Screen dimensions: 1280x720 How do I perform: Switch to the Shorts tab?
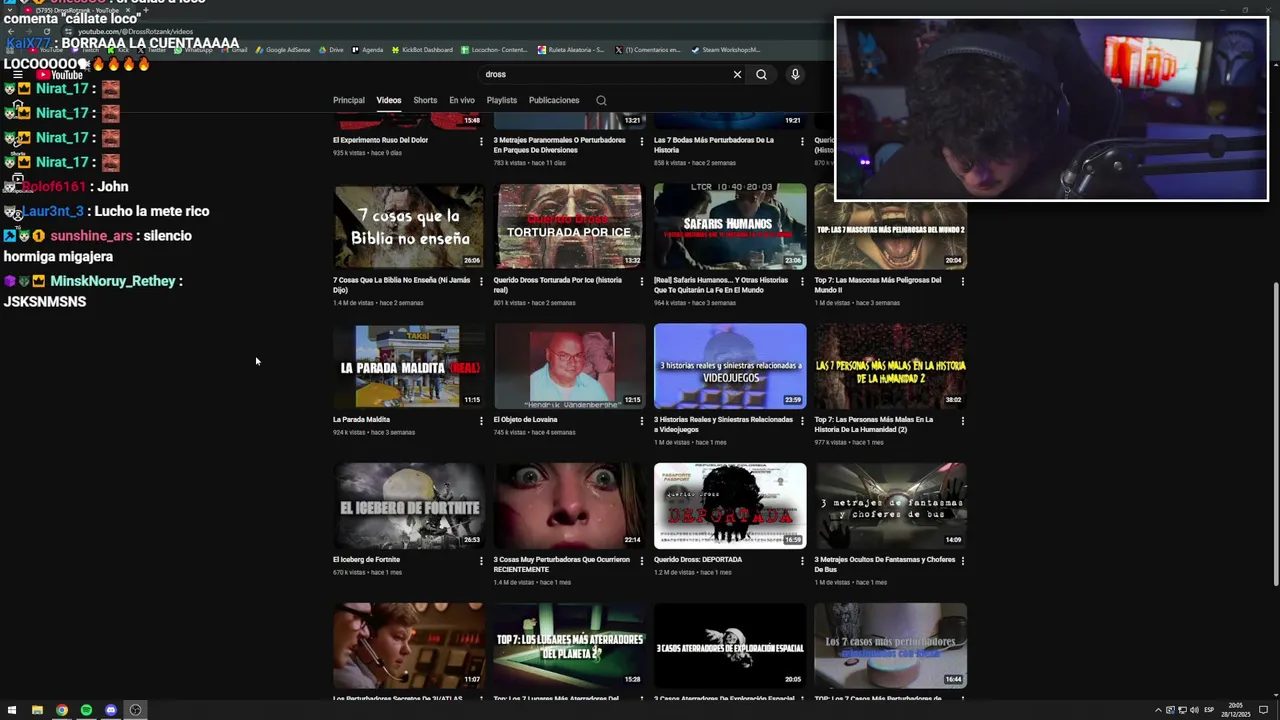point(425,100)
